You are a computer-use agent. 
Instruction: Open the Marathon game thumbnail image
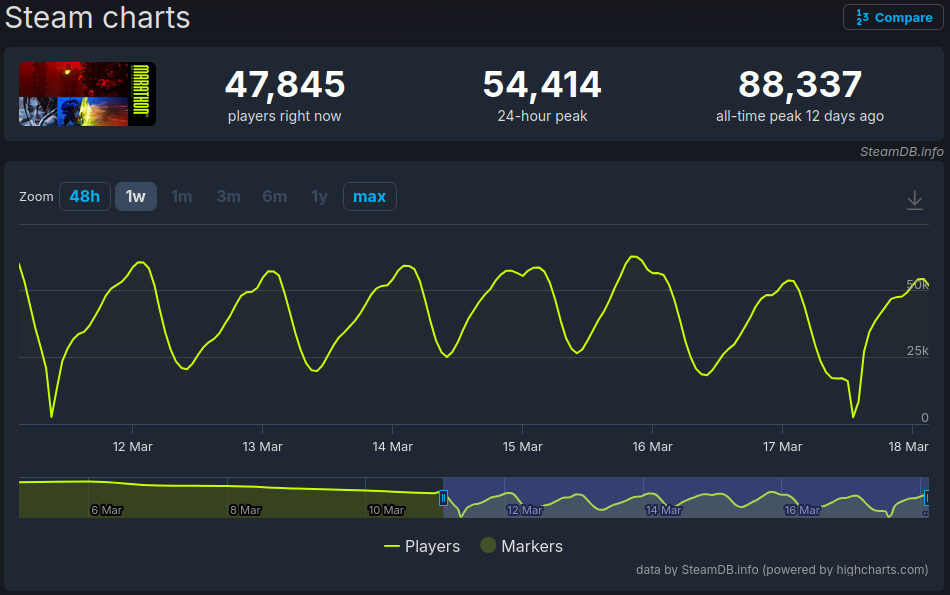tap(87, 94)
